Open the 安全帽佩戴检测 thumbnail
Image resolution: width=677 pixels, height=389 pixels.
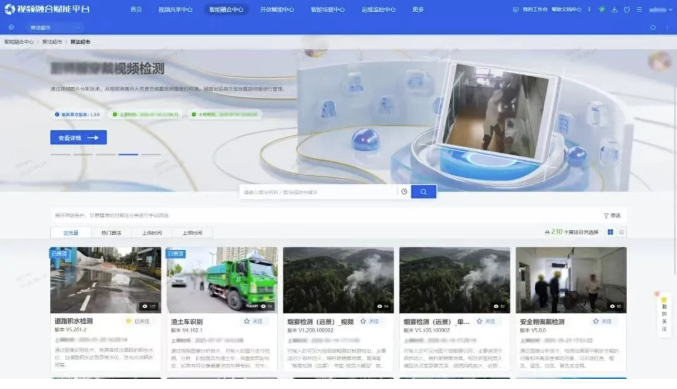tap(571, 280)
